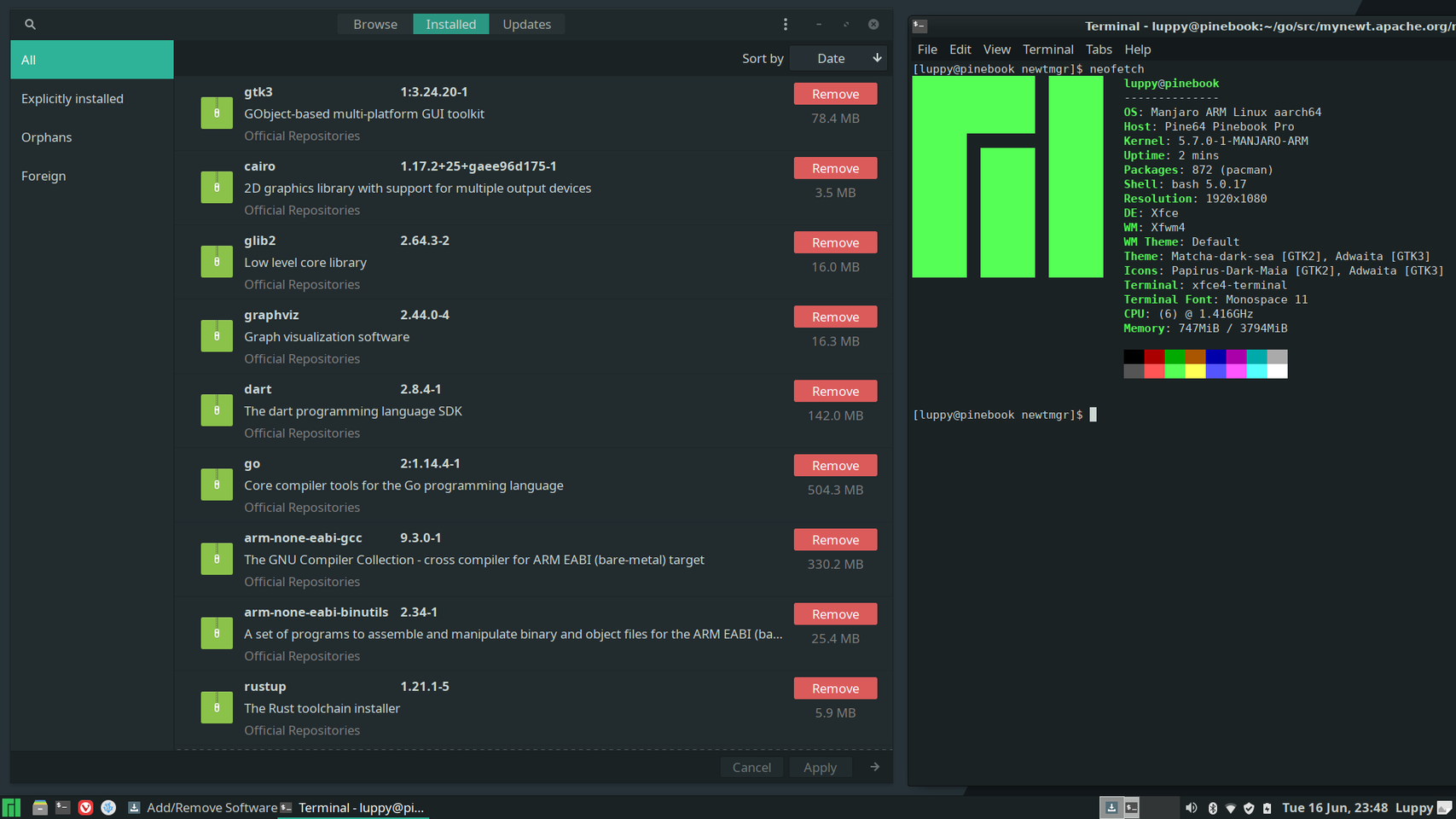Launch Vivaldi browser from the panel
The image size is (1456, 819).
[x=85, y=808]
